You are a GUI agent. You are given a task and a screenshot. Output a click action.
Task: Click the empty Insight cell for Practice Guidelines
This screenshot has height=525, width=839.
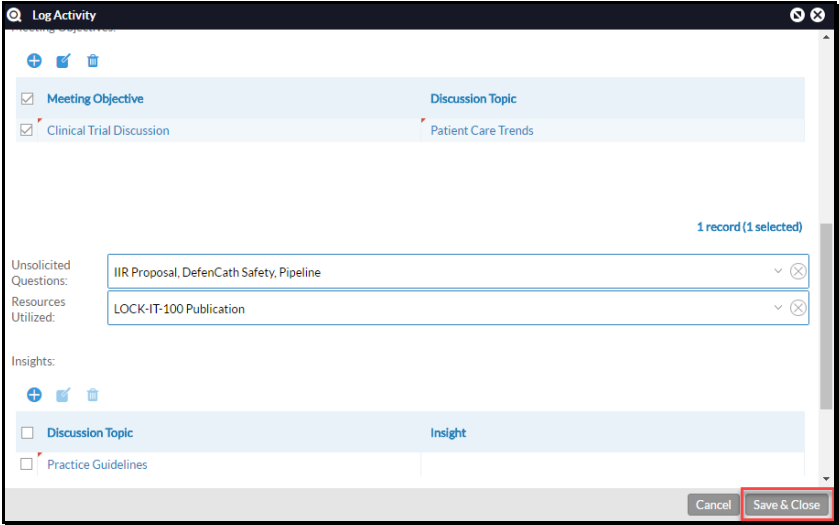coord(613,464)
